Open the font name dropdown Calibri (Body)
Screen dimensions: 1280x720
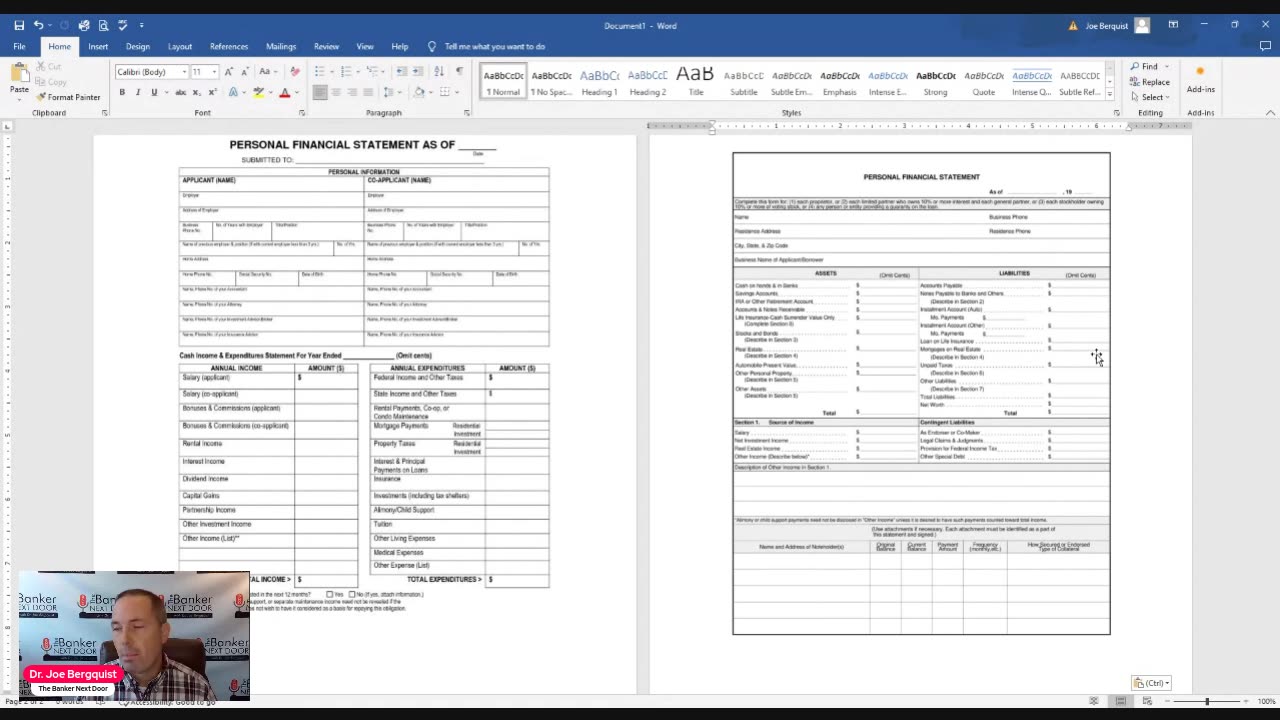point(183,72)
